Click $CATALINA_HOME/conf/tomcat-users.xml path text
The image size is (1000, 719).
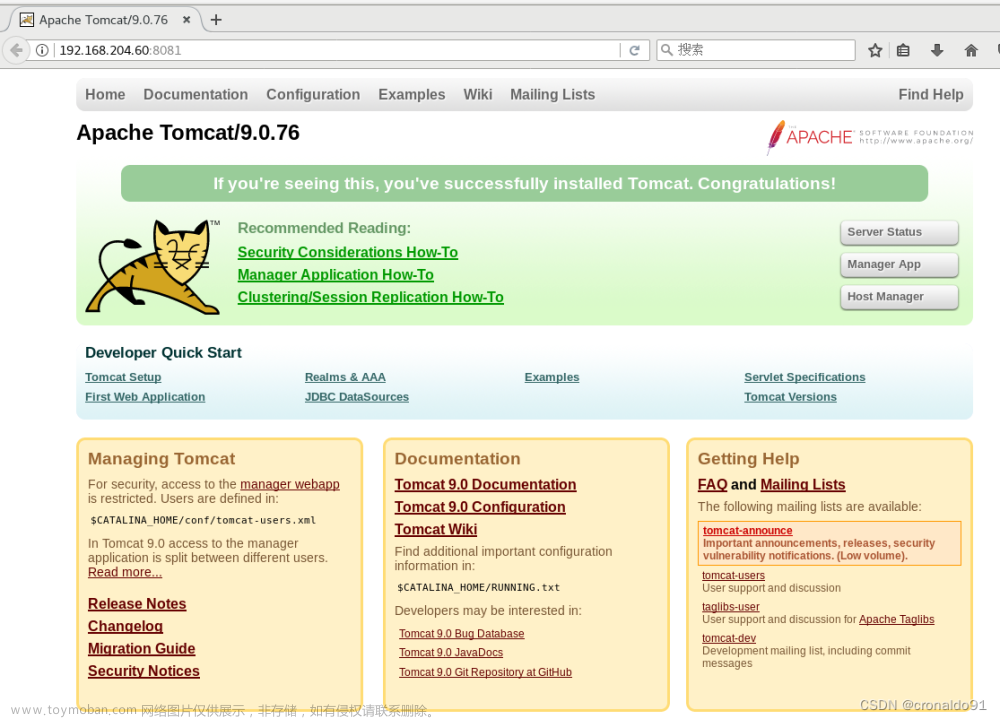point(203,521)
